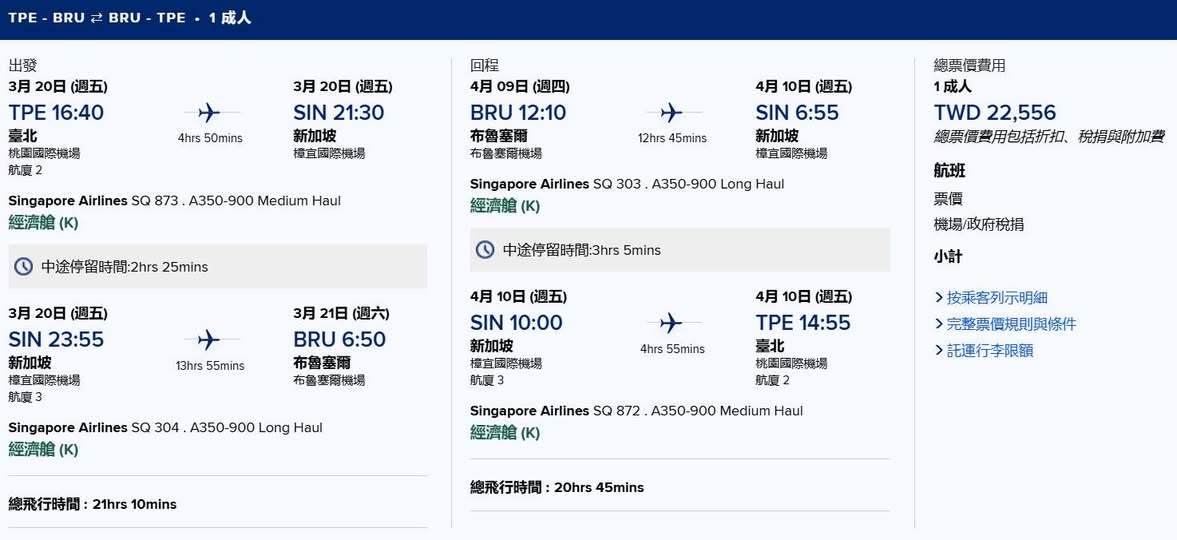This screenshot has width=1177, height=540.
Task: Open 完整票價規則與條件 fare rules link
Action: coord(1010,324)
